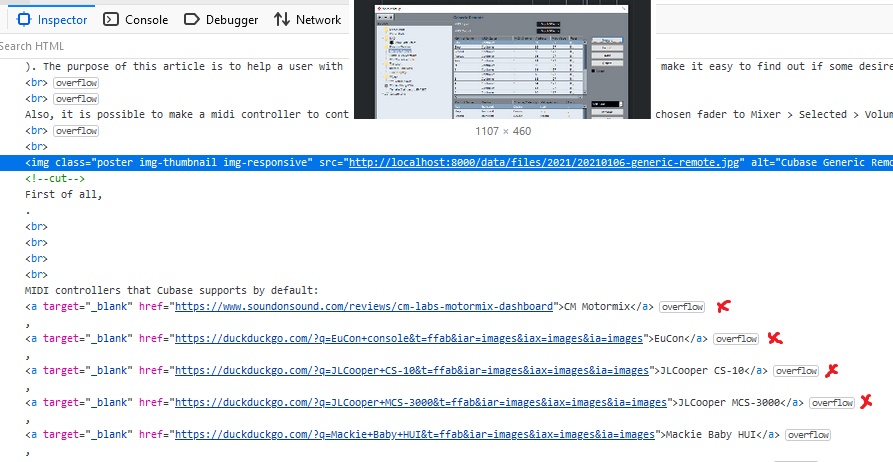Select the '<!--cut-->' comment node
Image resolution: width=893 pixels, height=462 pixels.
click(x=55, y=178)
